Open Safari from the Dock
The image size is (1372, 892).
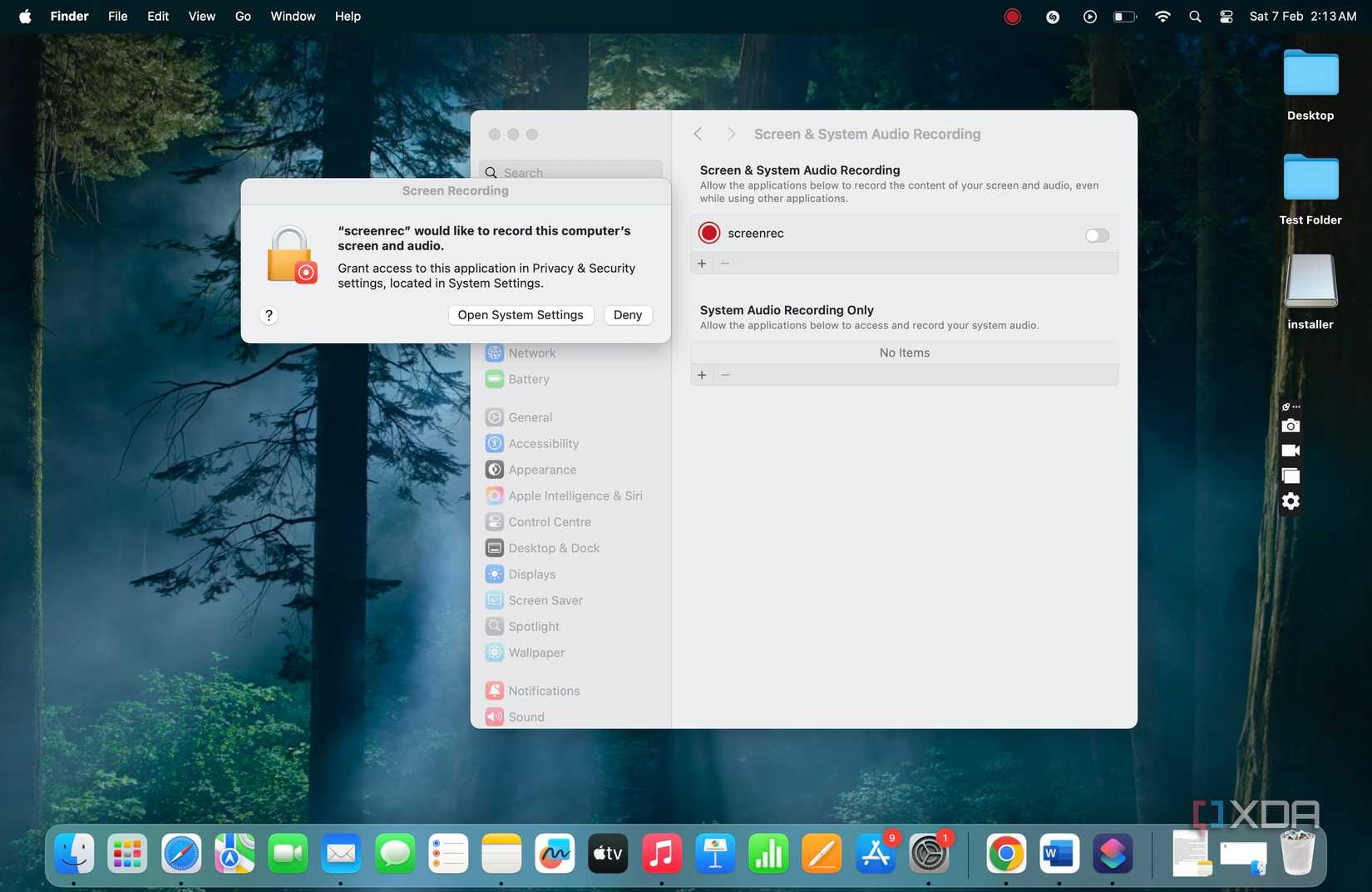coord(181,854)
